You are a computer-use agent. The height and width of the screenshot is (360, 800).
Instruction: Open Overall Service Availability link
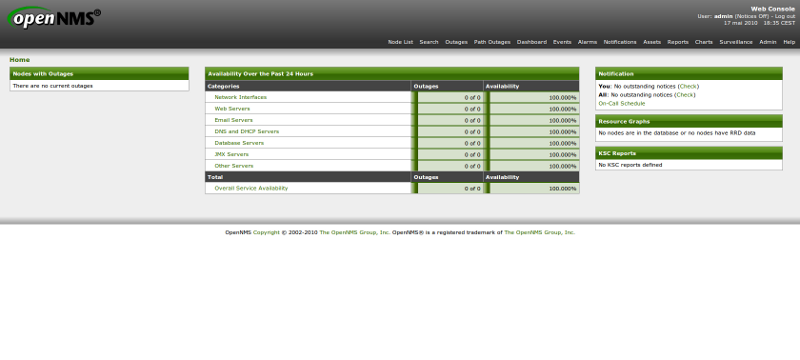(x=251, y=188)
